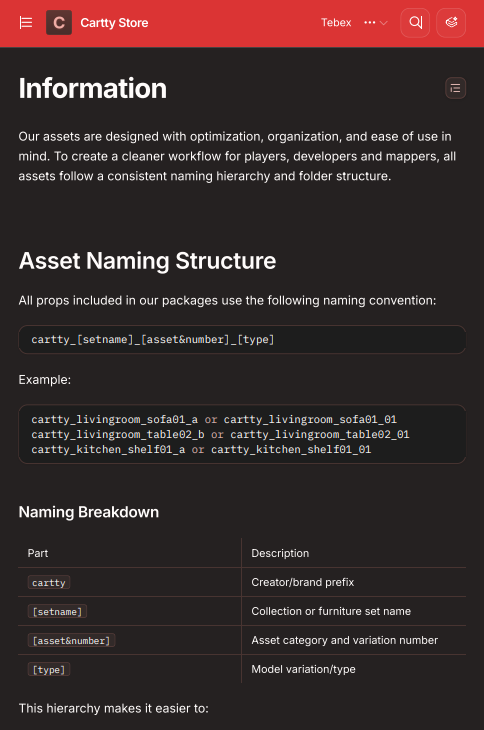484x730 pixels.
Task: Open the search icon button
Action: pyautogui.click(x=415, y=23)
